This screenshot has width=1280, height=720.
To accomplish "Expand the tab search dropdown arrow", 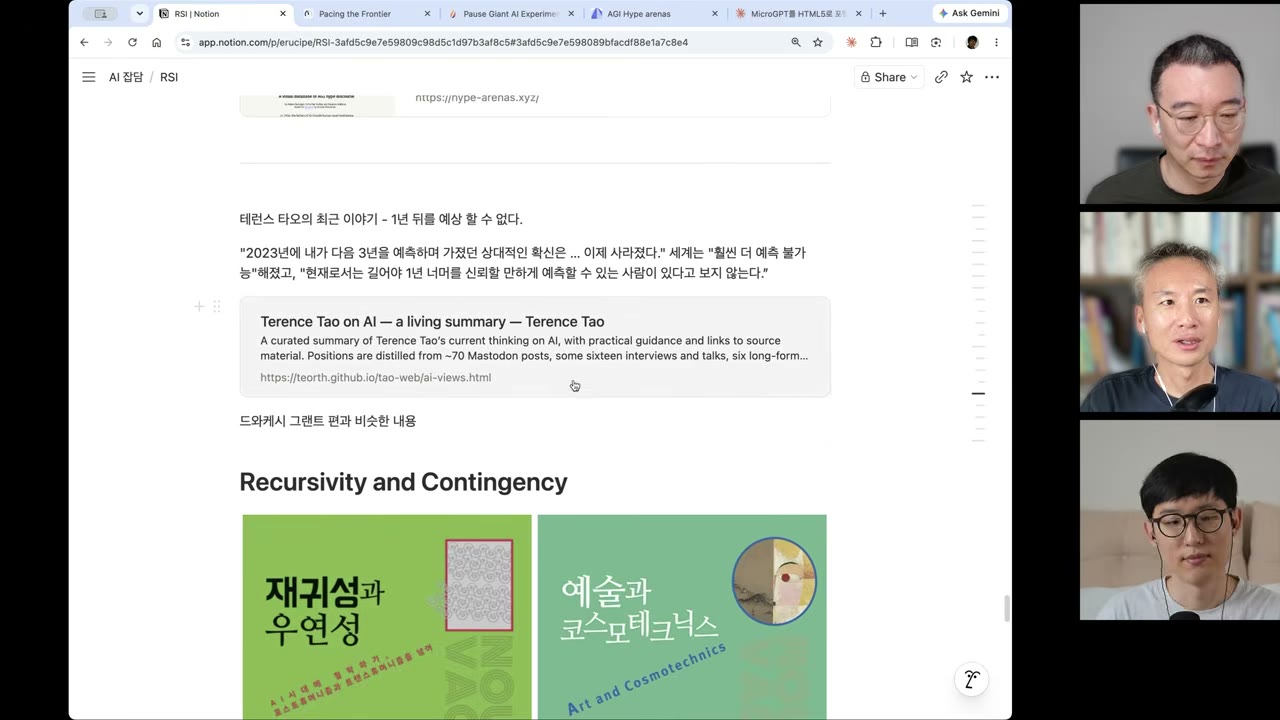I will [x=139, y=14].
